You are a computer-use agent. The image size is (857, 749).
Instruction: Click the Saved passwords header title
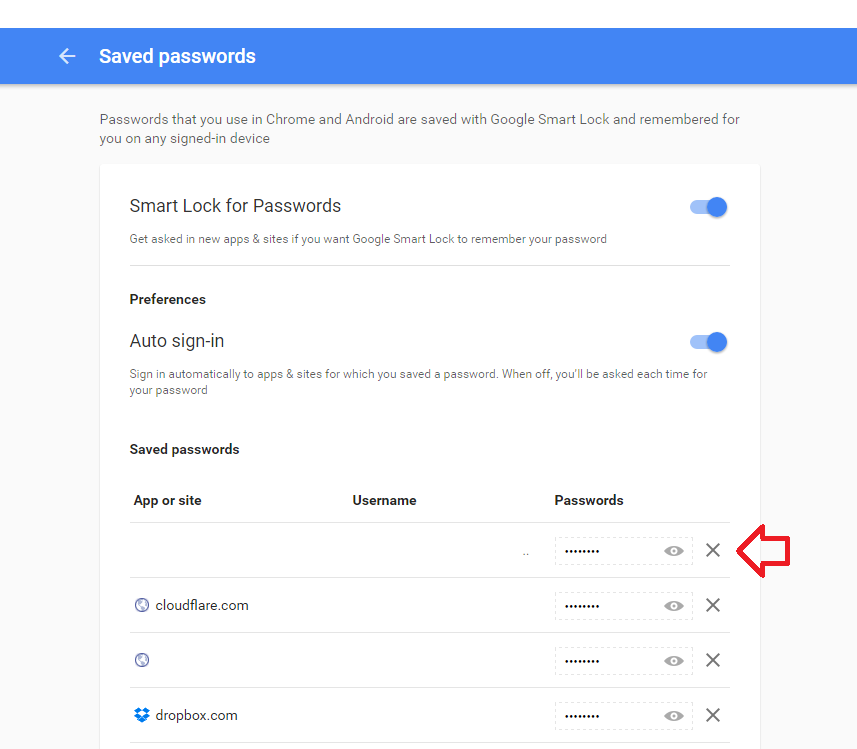tap(177, 56)
